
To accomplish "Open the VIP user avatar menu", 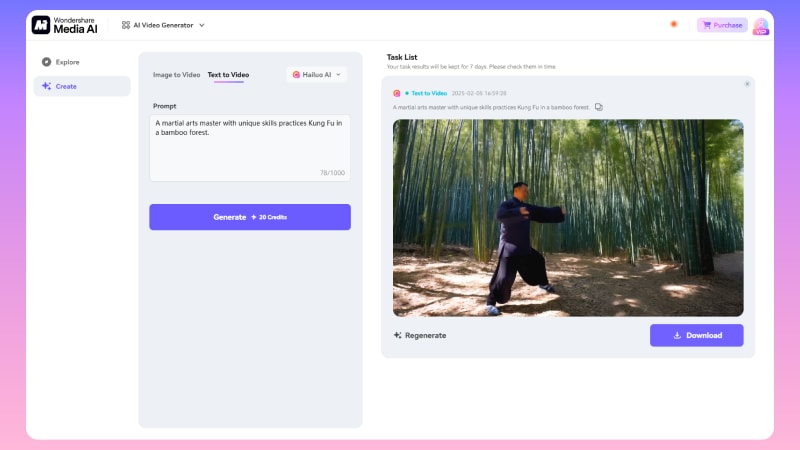I will (760, 26).
